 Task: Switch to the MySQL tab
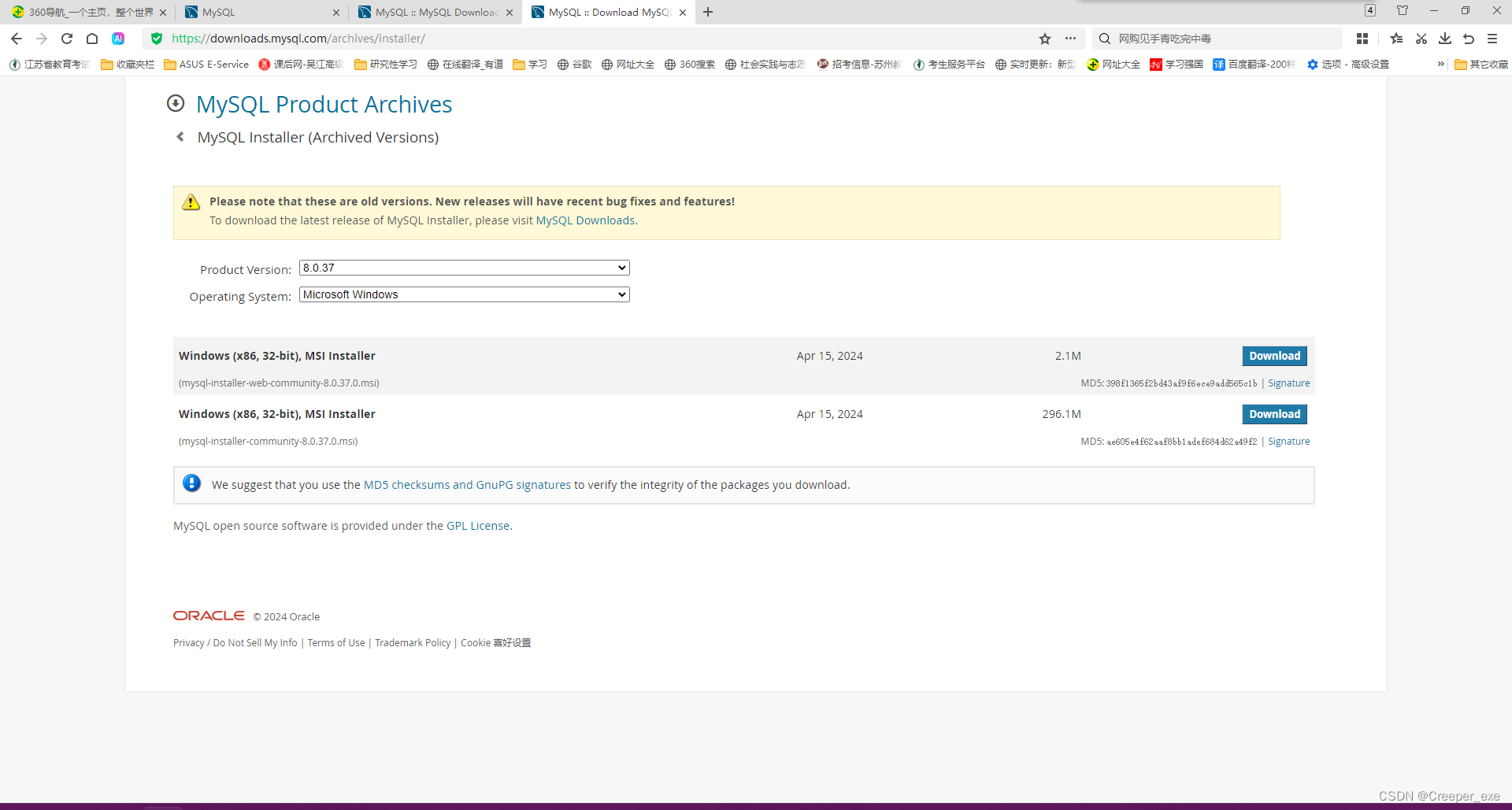(260, 13)
